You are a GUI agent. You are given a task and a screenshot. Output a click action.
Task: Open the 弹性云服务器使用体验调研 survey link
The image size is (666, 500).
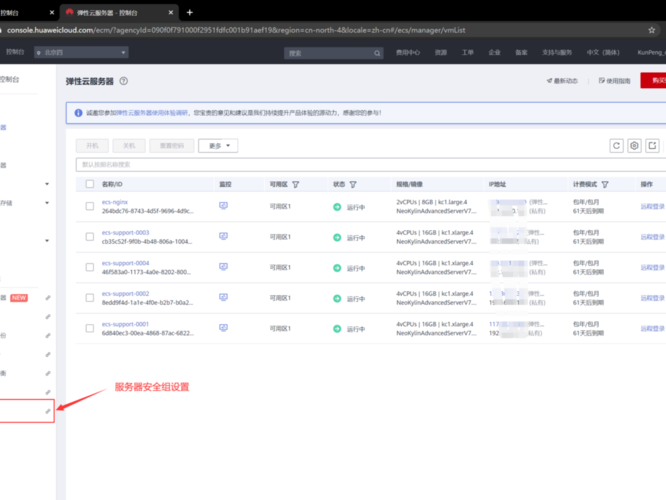click(152, 113)
